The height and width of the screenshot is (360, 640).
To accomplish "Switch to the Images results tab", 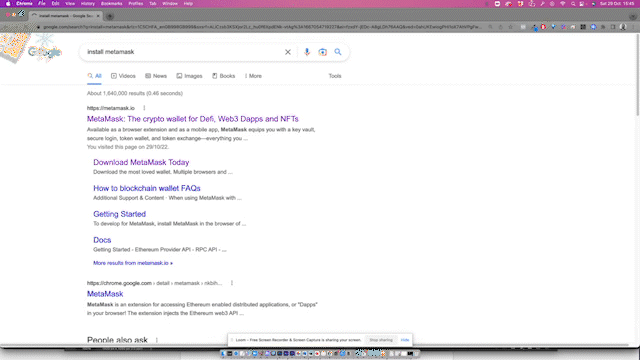I will click(x=189, y=76).
